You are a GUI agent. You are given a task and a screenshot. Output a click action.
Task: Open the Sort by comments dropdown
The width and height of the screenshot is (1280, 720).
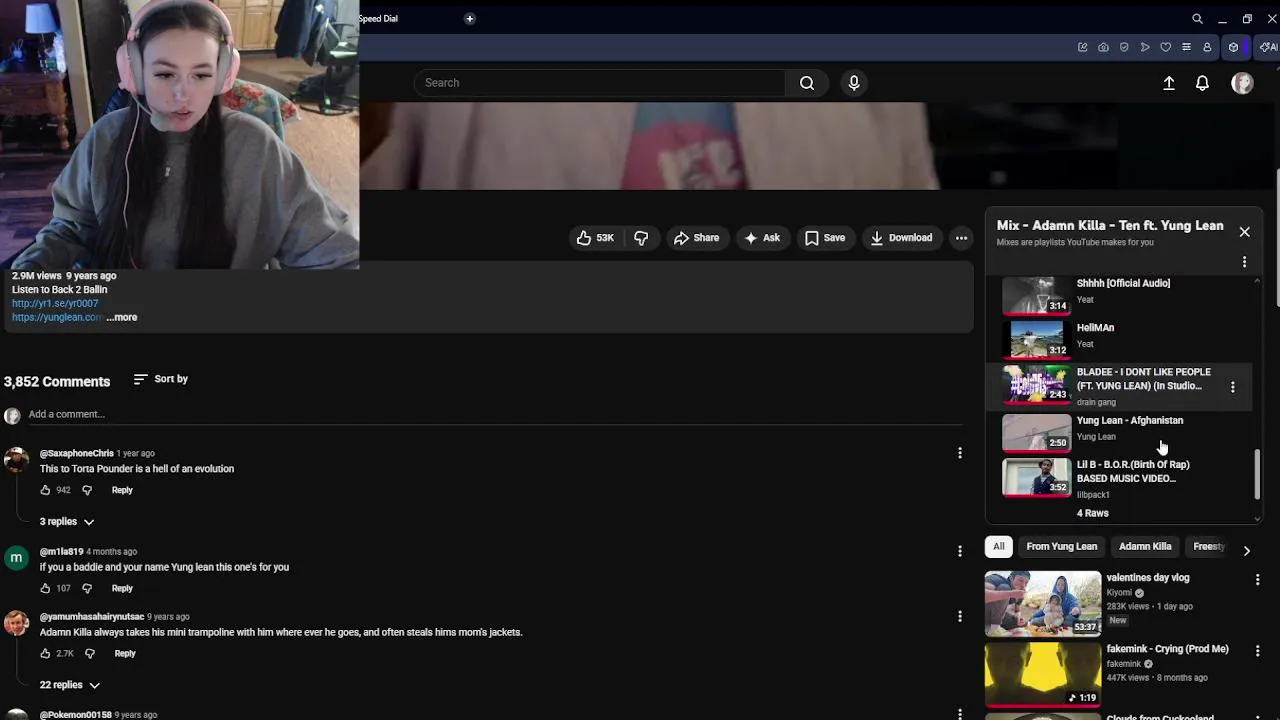coord(160,379)
